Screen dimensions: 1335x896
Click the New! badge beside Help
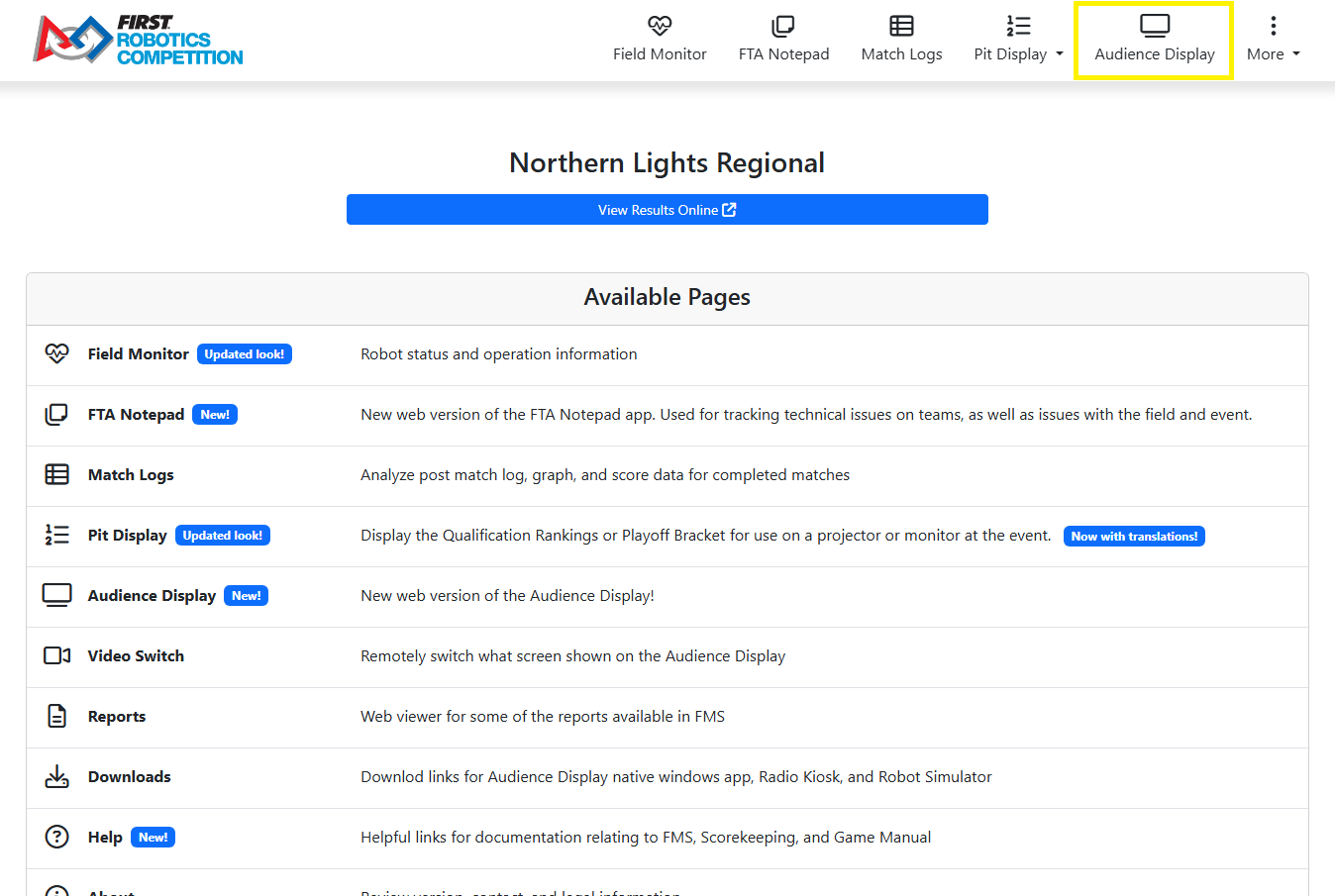click(x=153, y=837)
